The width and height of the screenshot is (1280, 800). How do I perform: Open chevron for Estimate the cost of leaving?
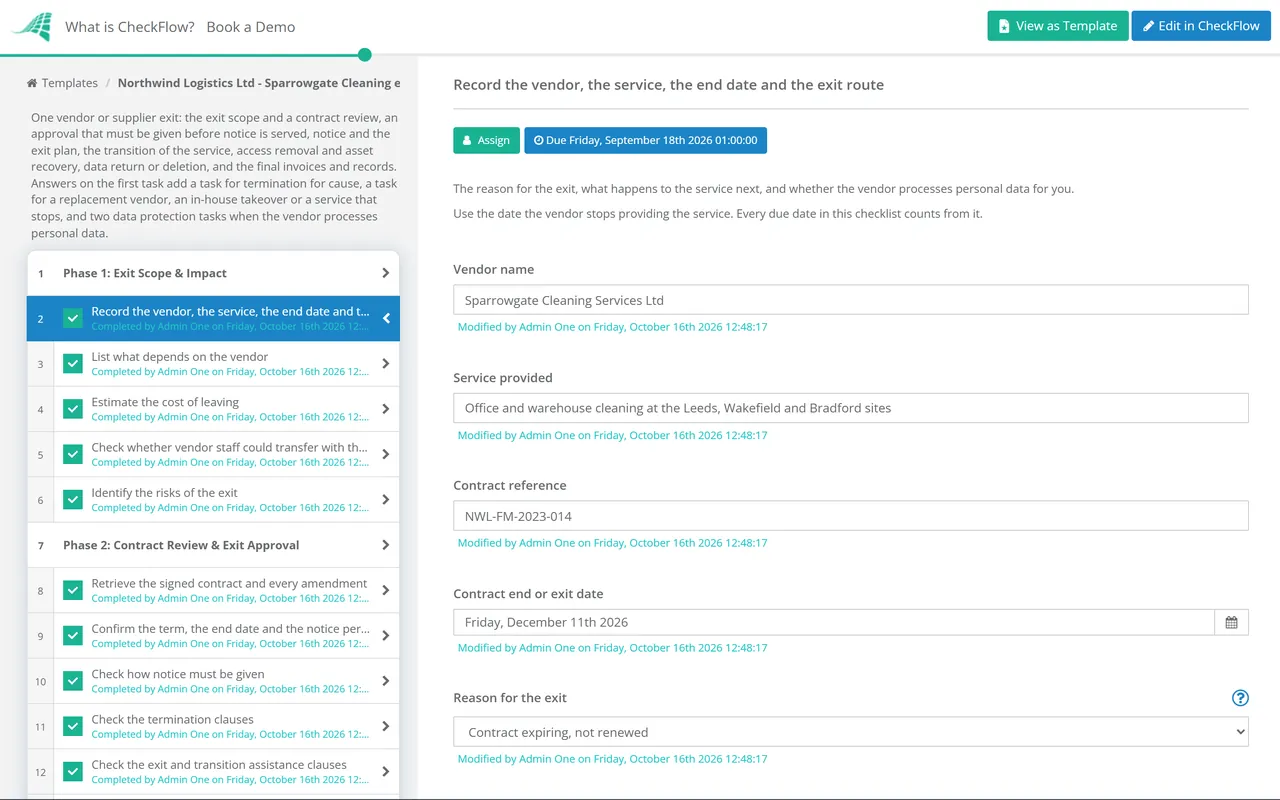click(386, 409)
